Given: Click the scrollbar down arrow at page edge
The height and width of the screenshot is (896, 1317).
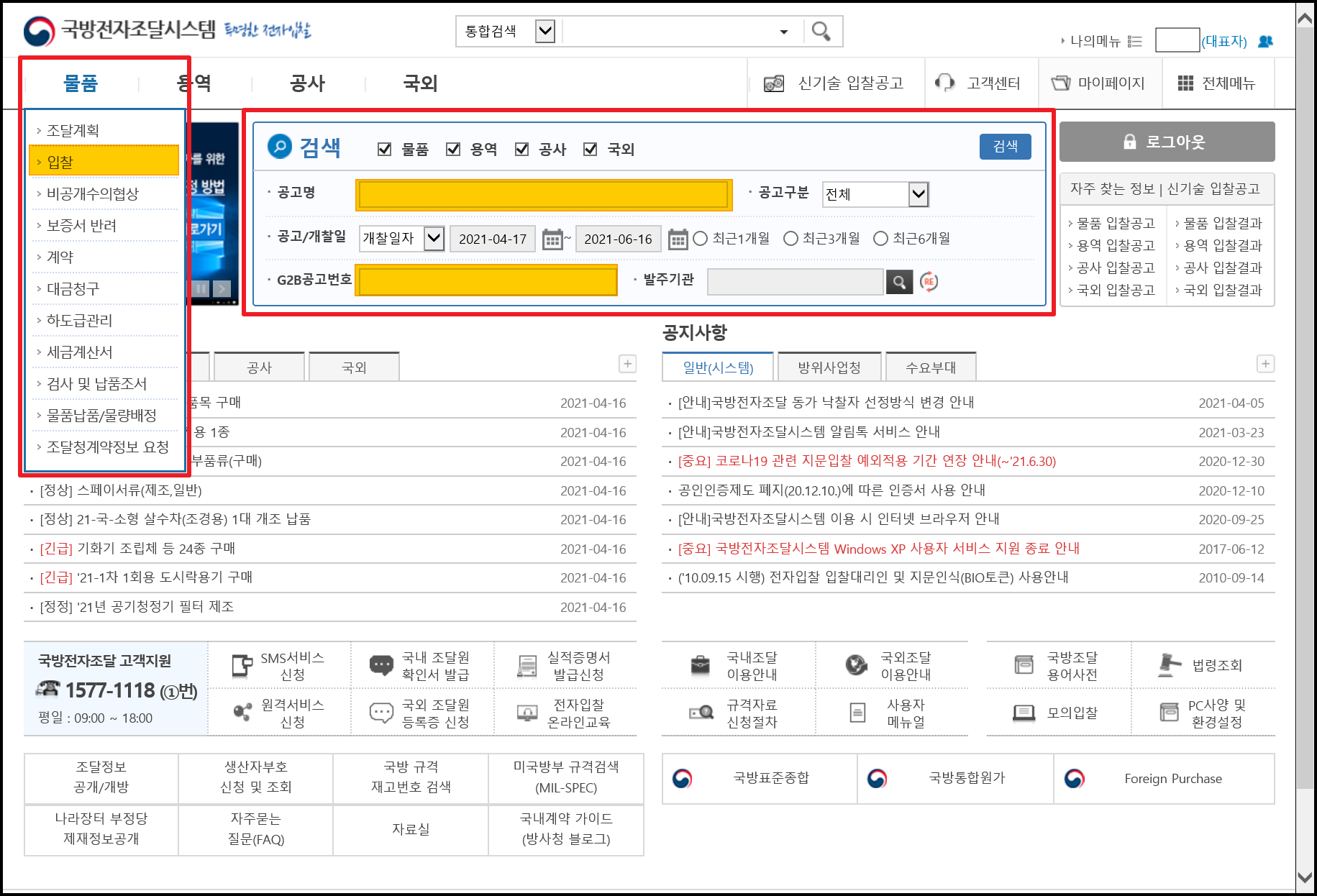Looking at the screenshot, I should point(1305,877).
